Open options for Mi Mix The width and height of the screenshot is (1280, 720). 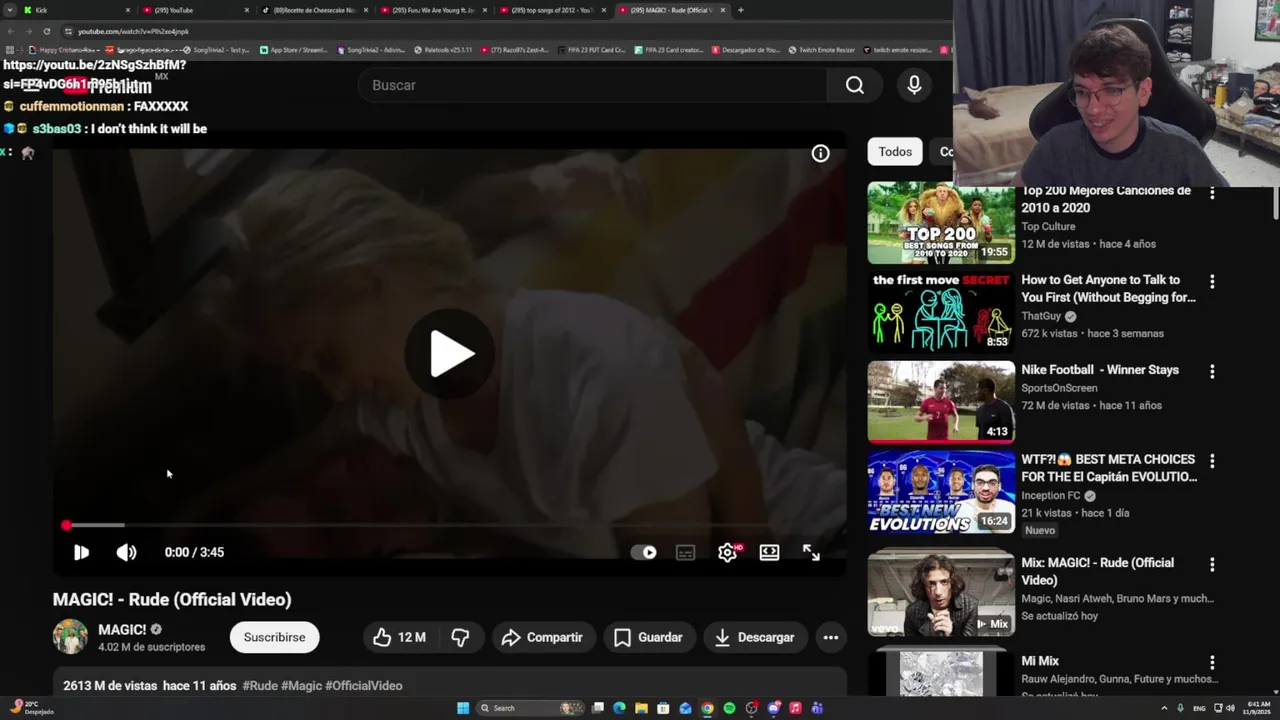1212,663
